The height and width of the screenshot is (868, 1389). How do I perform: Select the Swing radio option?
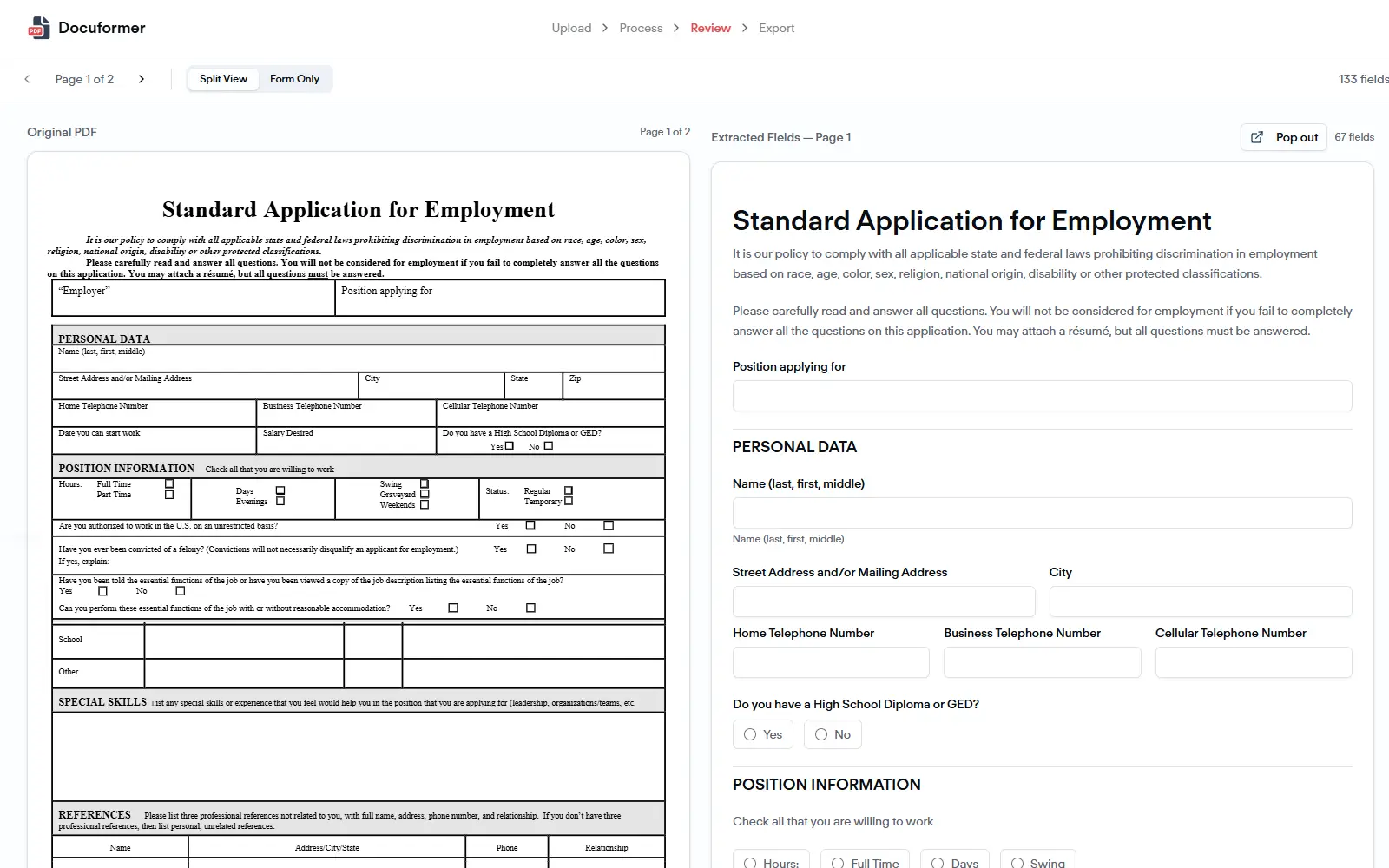click(x=1017, y=863)
